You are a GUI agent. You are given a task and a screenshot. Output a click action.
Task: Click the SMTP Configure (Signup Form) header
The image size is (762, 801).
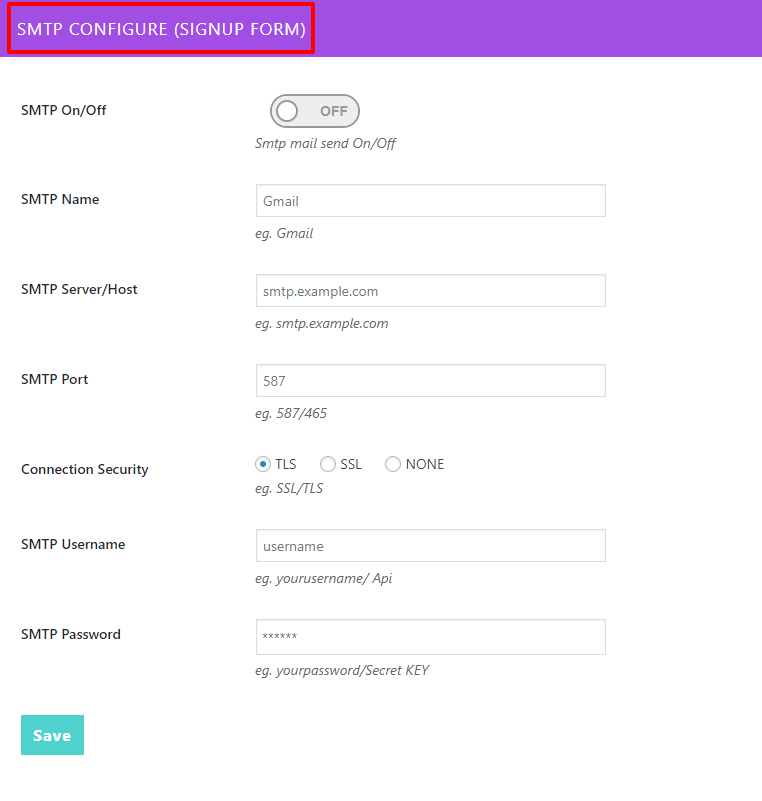pos(162,29)
